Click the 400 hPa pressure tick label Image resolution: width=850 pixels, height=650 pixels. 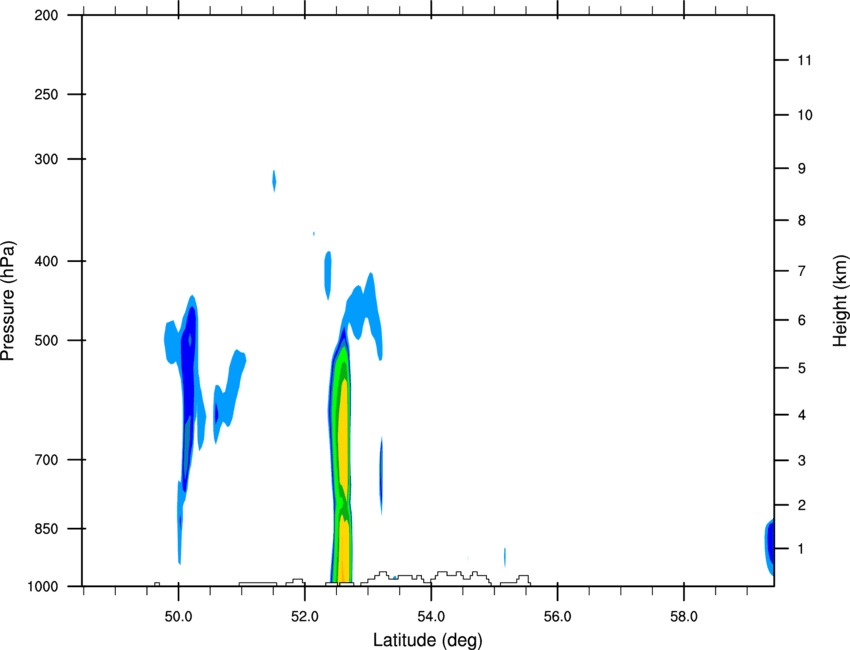coord(46,261)
